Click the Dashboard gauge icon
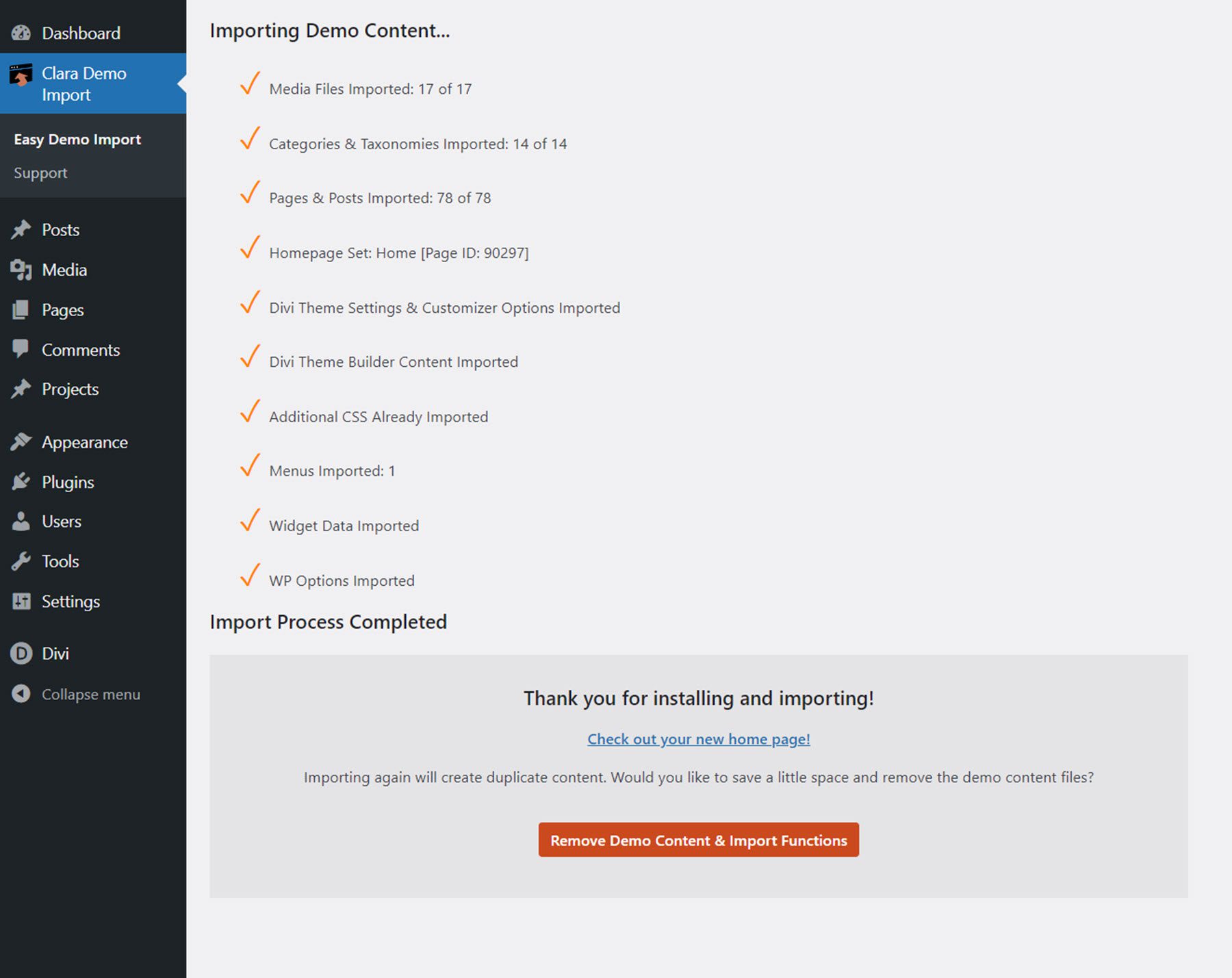1232x978 pixels. pyautogui.click(x=21, y=33)
